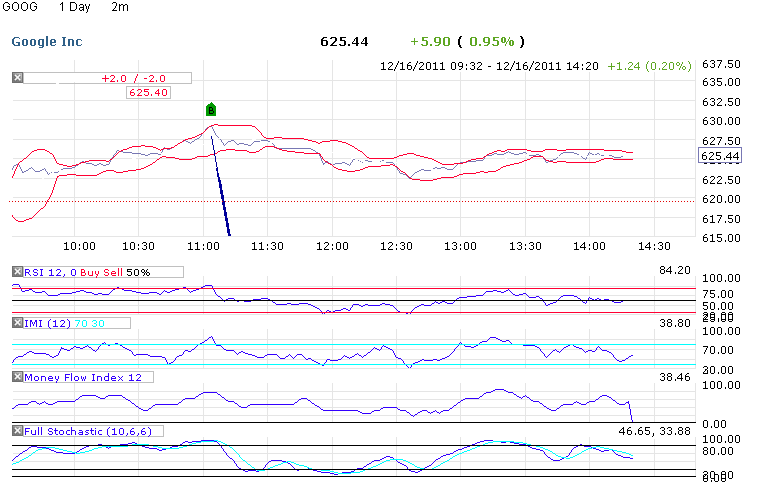The width and height of the screenshot is (768, 489).
Task: Remove the IMI (12) indicator panel
Action: click(x=18, y=322)
